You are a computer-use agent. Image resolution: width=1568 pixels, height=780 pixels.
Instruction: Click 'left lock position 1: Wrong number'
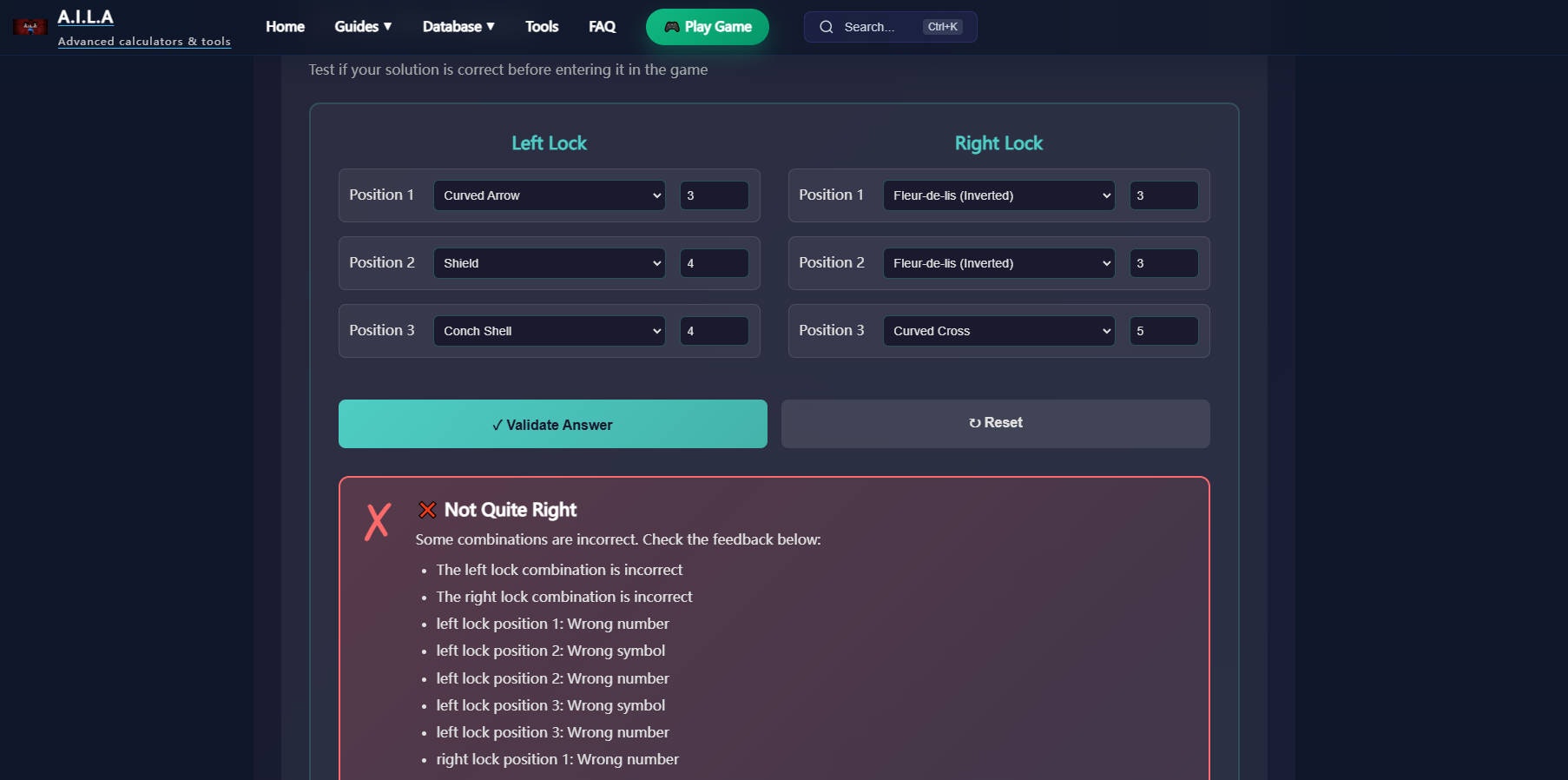552,624
